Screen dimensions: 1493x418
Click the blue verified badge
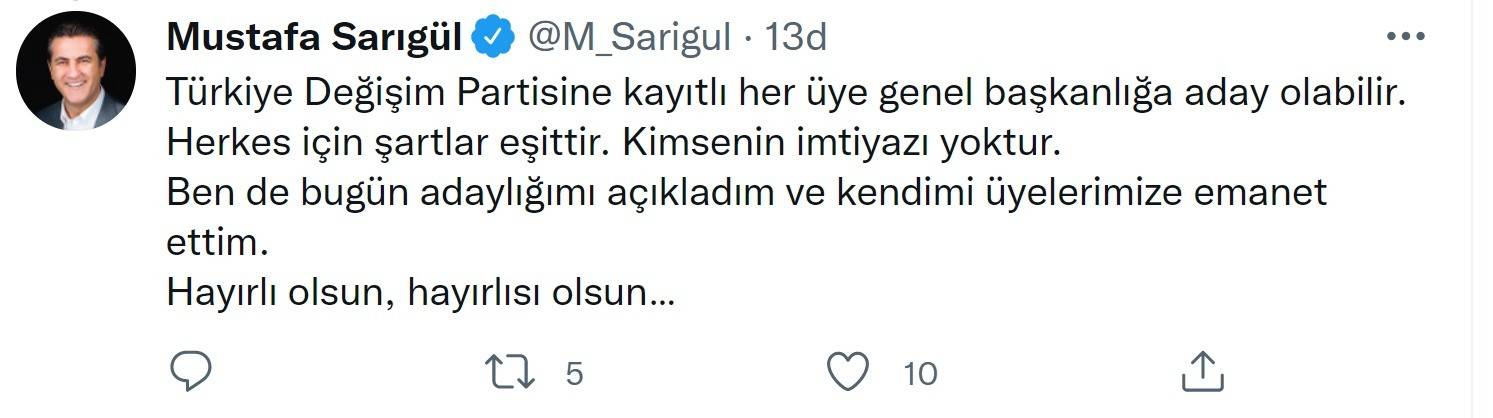[492, 38]
